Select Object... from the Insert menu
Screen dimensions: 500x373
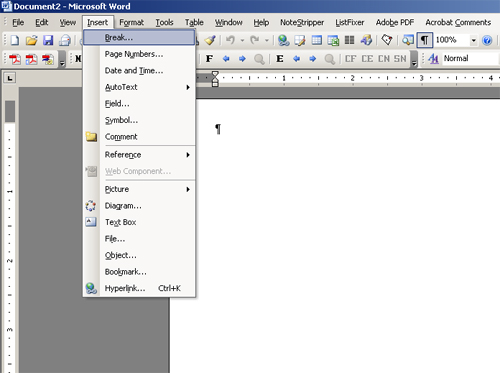(x=139, y=255)
